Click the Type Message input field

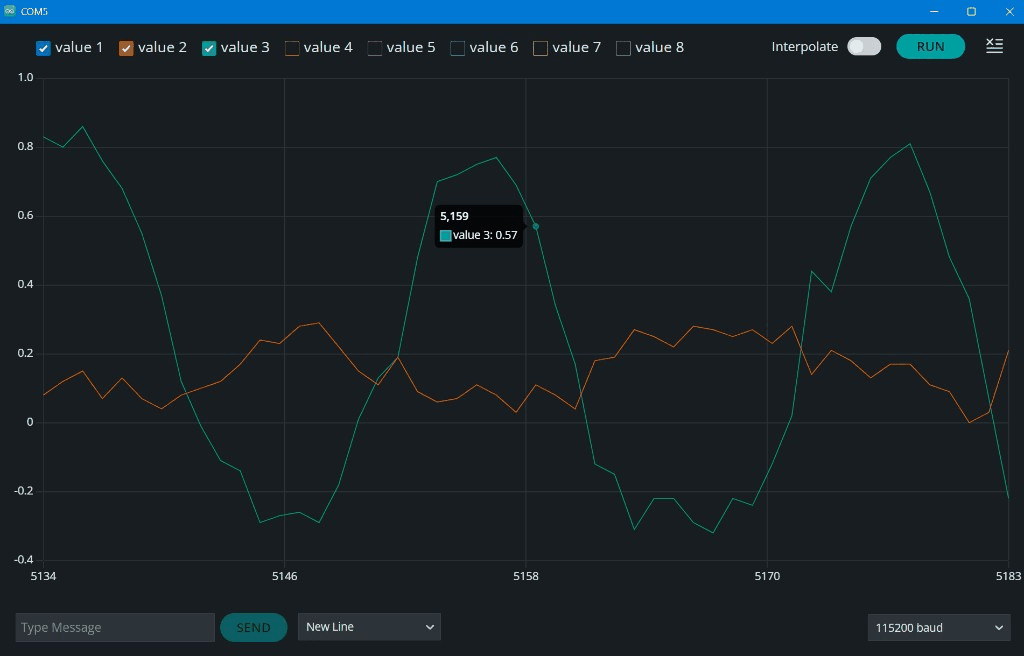tap(115, 627)
